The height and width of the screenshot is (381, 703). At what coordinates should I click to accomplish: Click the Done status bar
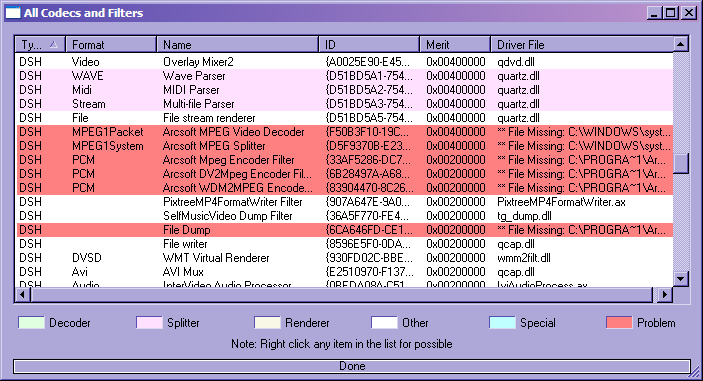click(352, 366)
